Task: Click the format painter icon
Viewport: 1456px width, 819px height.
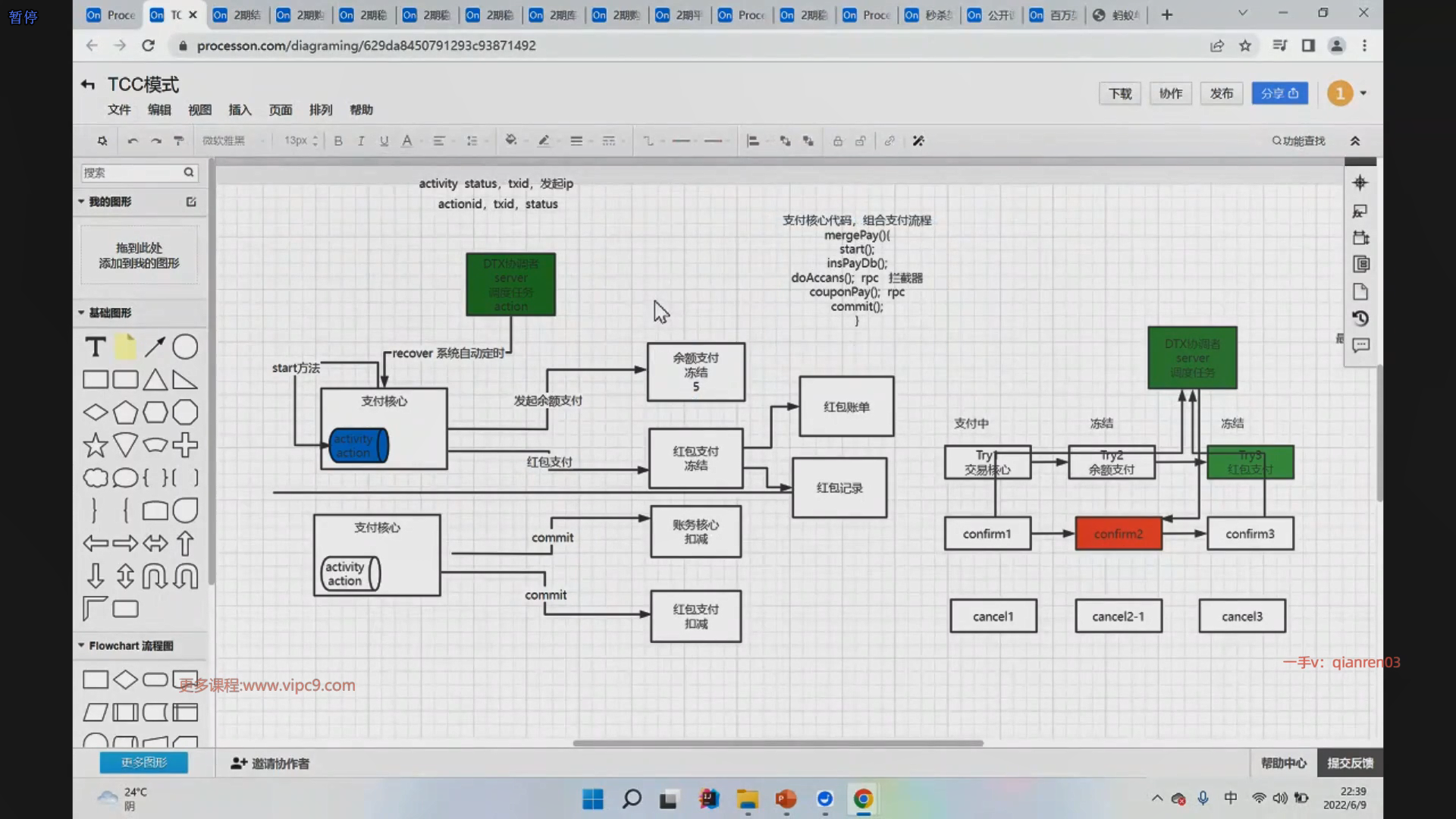Action: pos(179,141)
